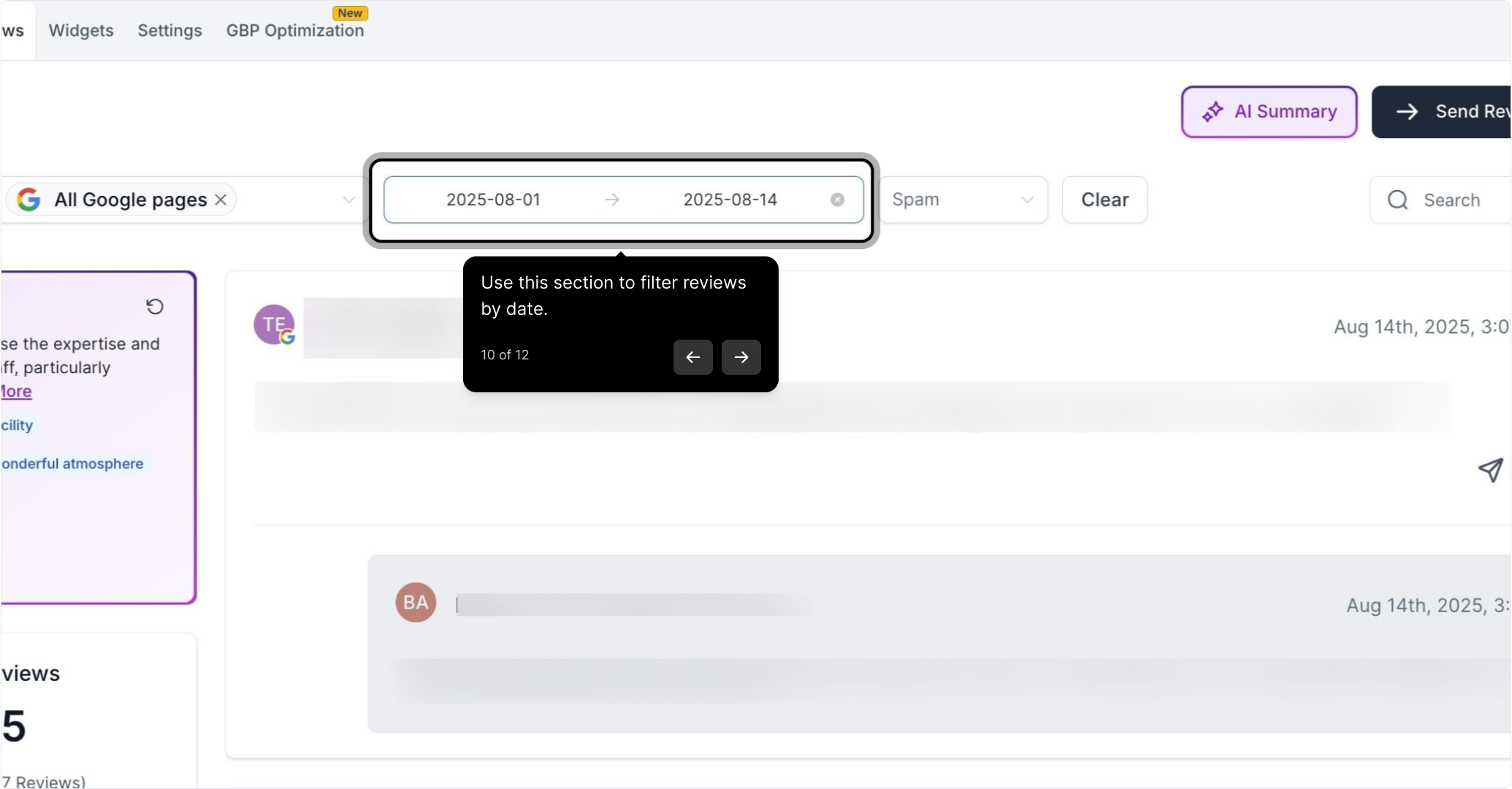Click the partially visible facility tag
1512x789 pixels.
tap(17, 425)
